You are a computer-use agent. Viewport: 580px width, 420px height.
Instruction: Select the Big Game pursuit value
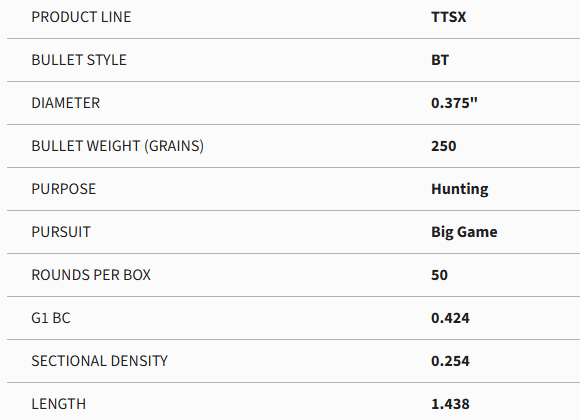pyautogui.click(x=464, y=232)
